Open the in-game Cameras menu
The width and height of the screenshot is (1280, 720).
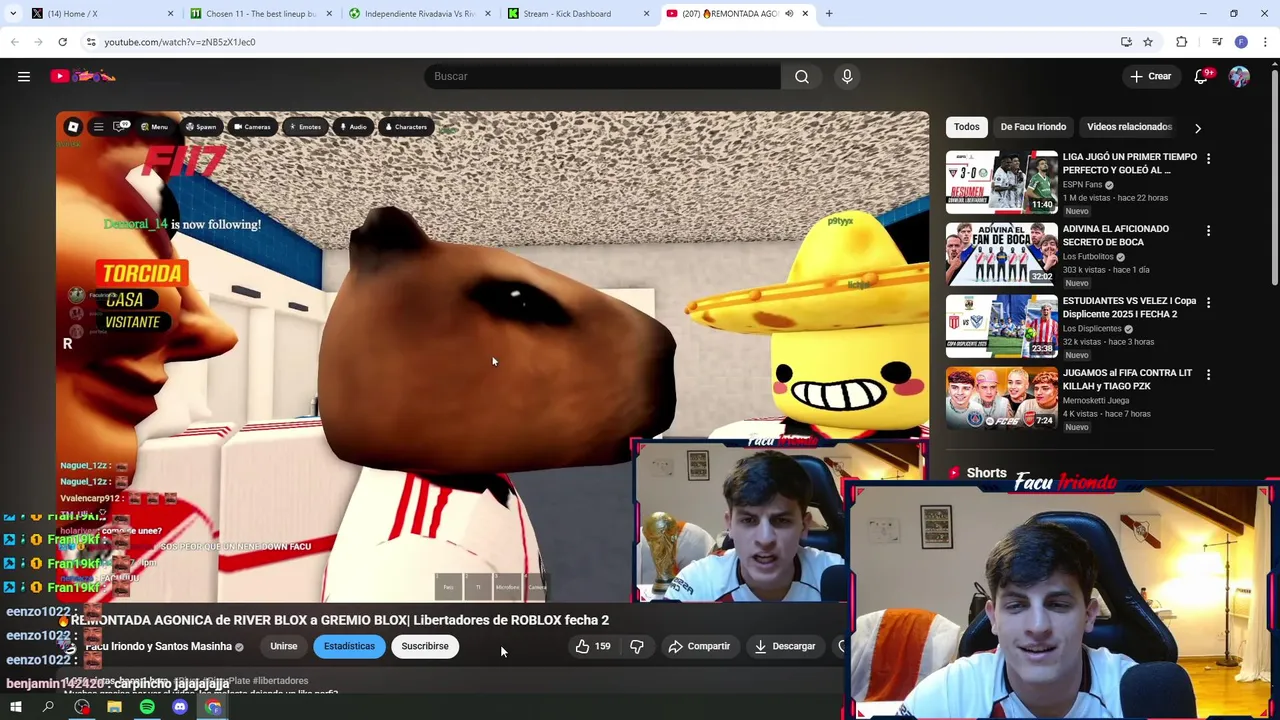click(252, 127)
